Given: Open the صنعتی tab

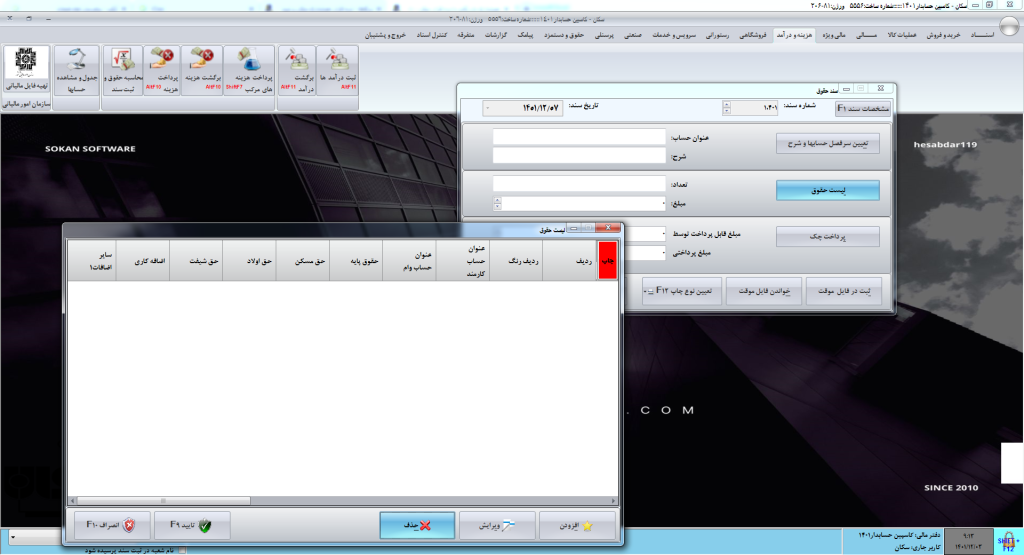Looking at the screenshot, I should tap(632, 35).
